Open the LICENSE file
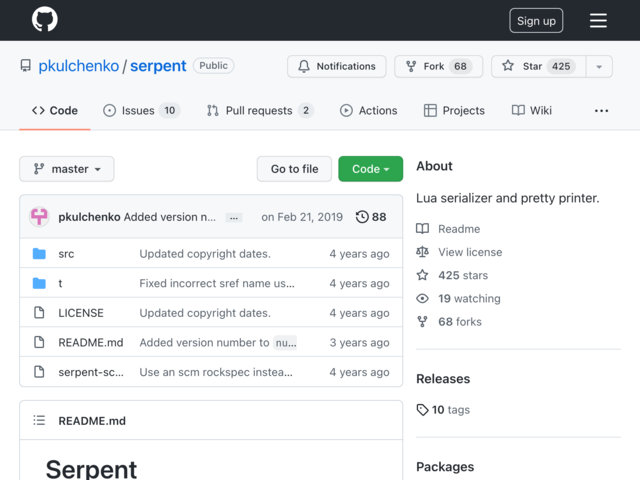Viewport: 640px width, 480px height. [81, 313]
